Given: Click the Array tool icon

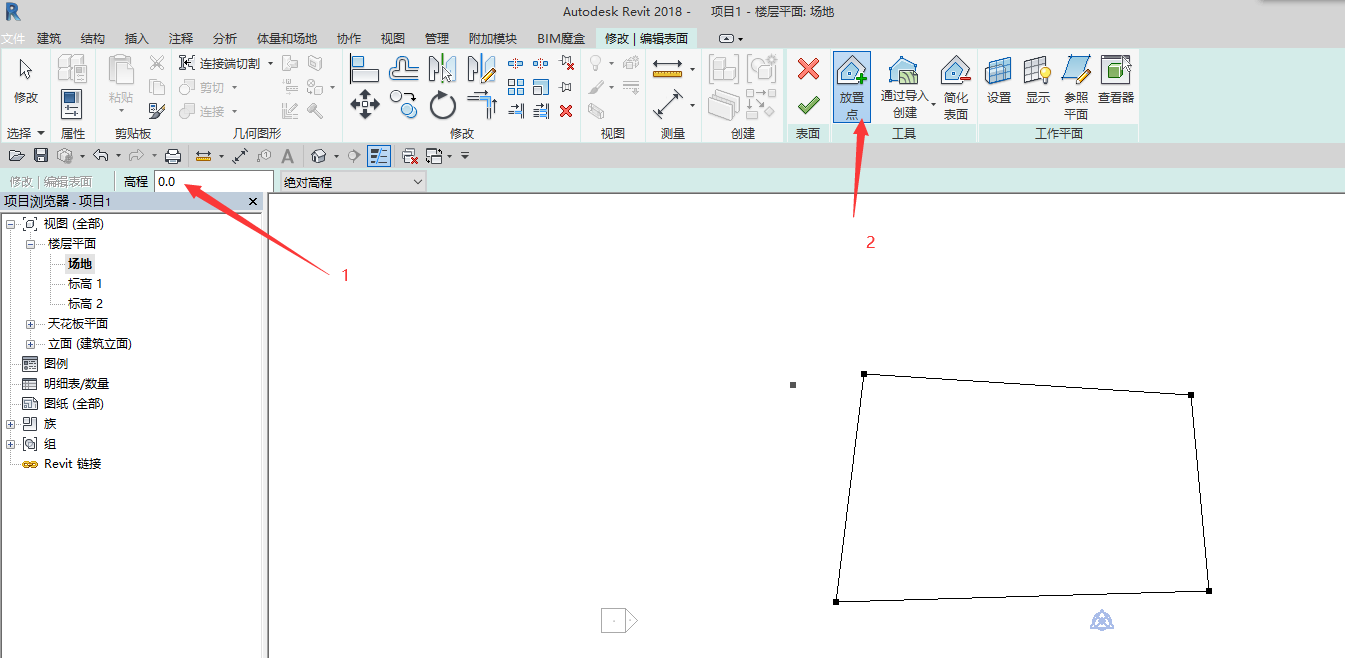Looking at the screenshot, I should 516,87.
